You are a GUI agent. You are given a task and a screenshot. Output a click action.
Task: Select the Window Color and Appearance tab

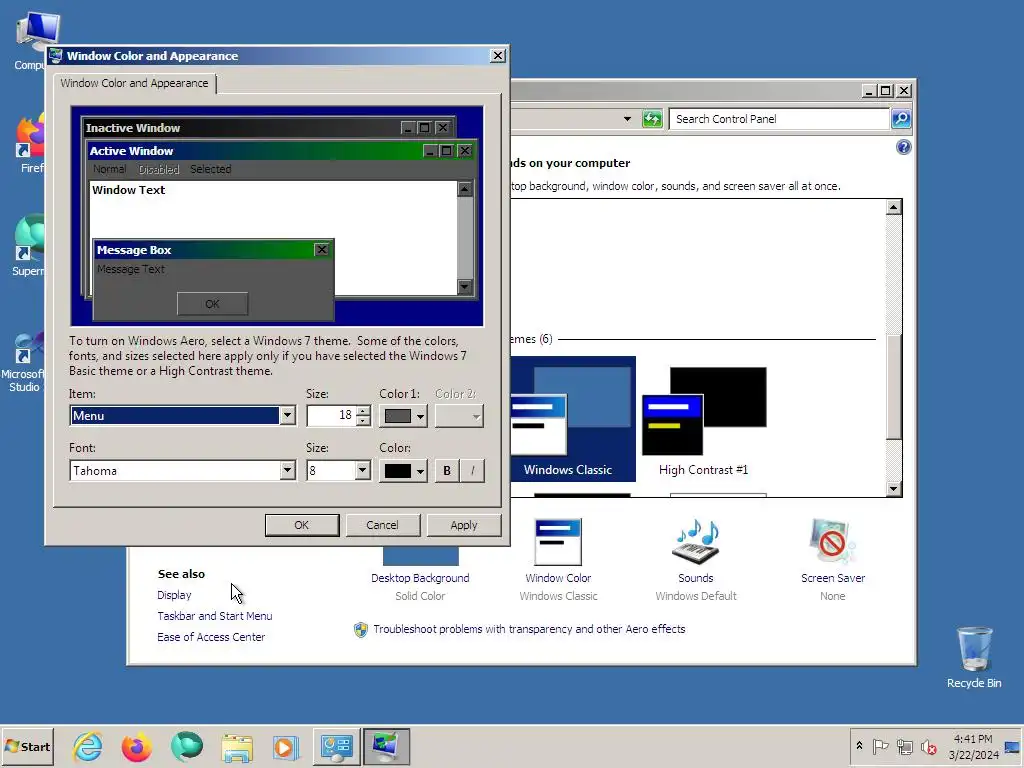point(135,84)
